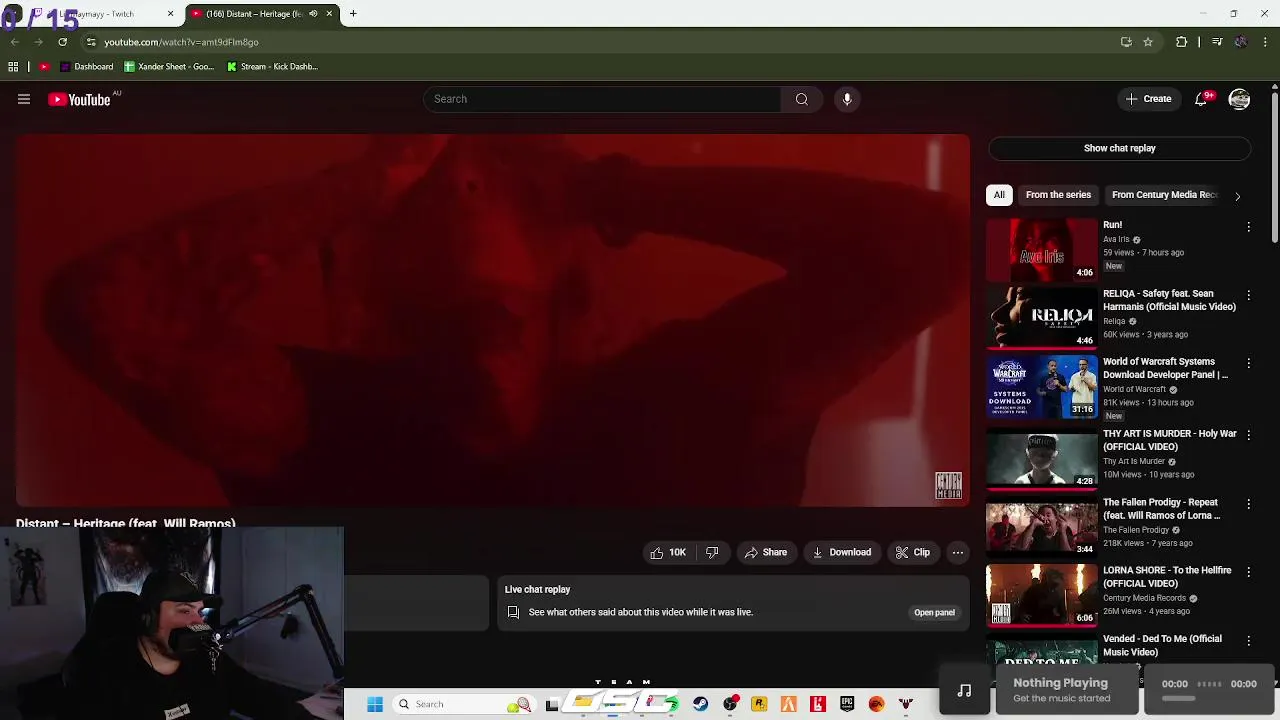The image size is (1280, 720).
Task: Download the video
Action: 841,552
